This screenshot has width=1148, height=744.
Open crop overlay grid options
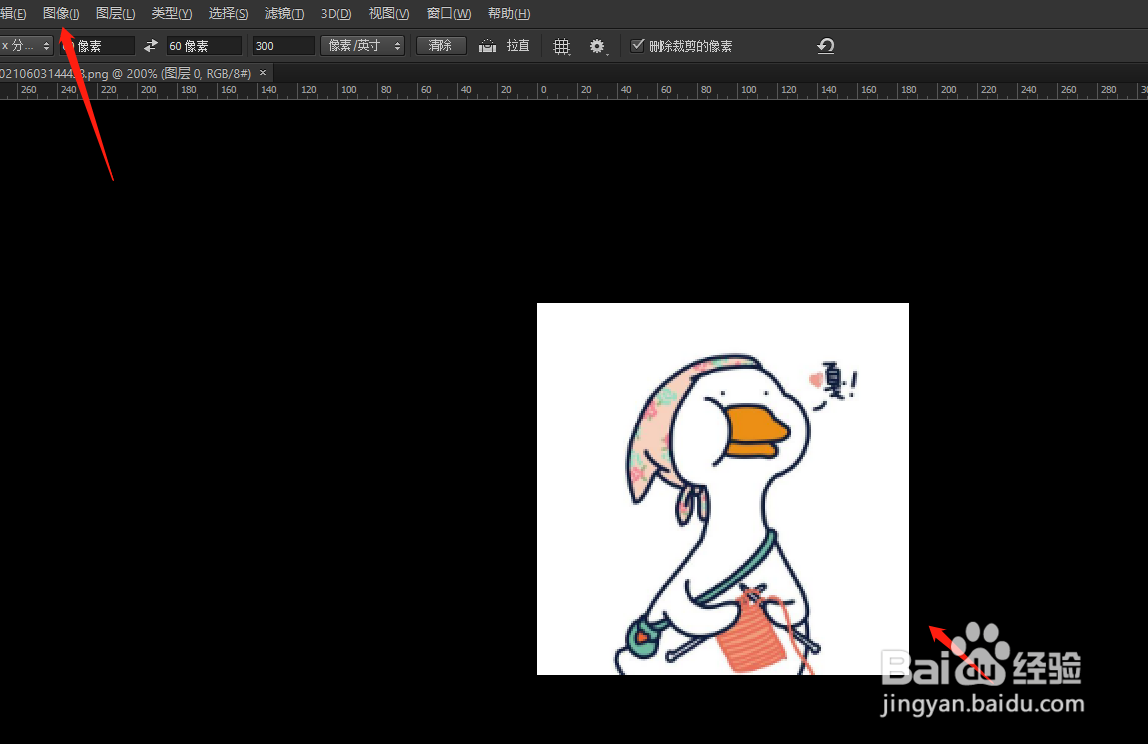[562, 46]
